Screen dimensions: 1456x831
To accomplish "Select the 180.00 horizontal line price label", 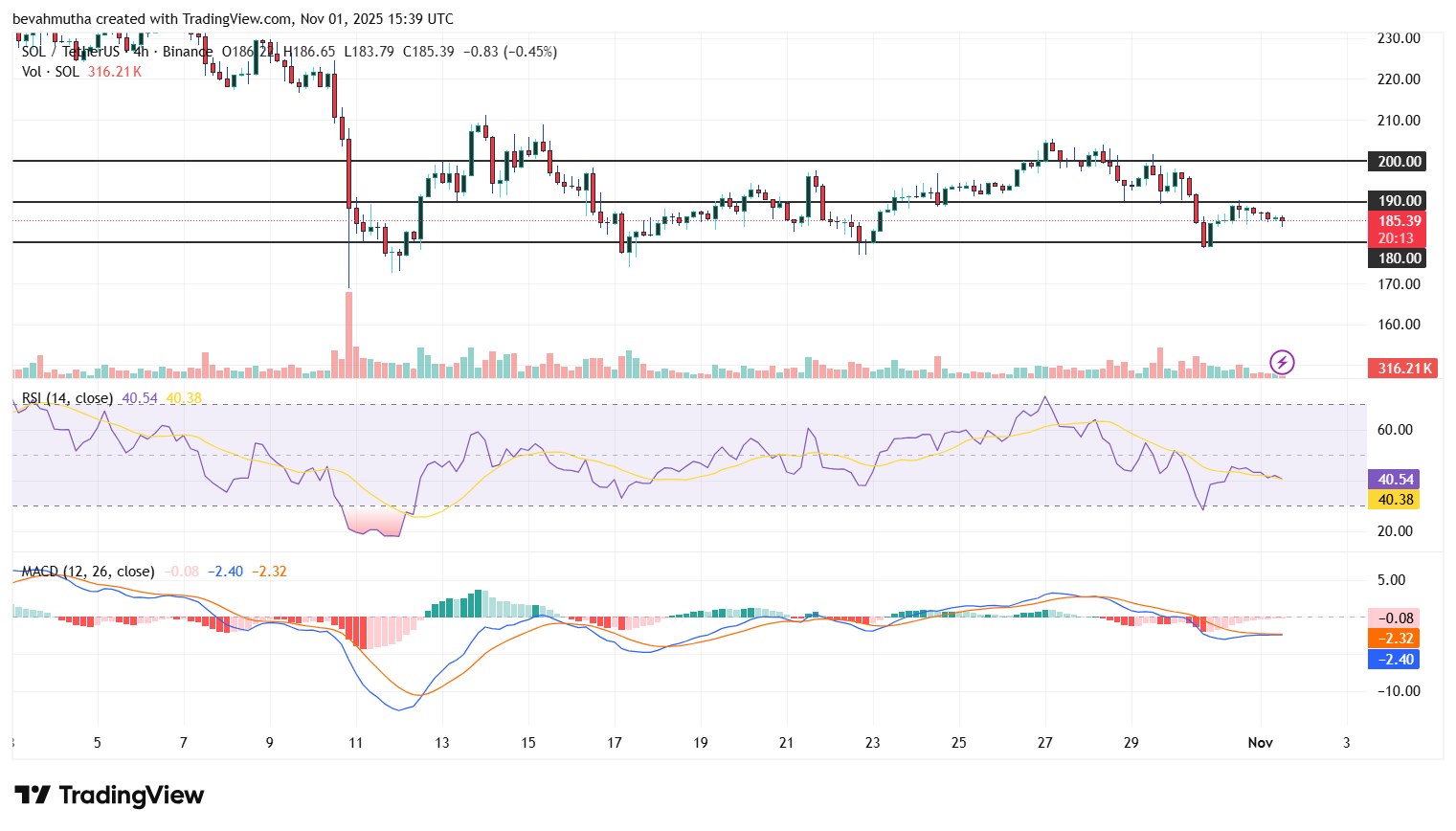I will pyautogui.click(x=1399, y=258).
